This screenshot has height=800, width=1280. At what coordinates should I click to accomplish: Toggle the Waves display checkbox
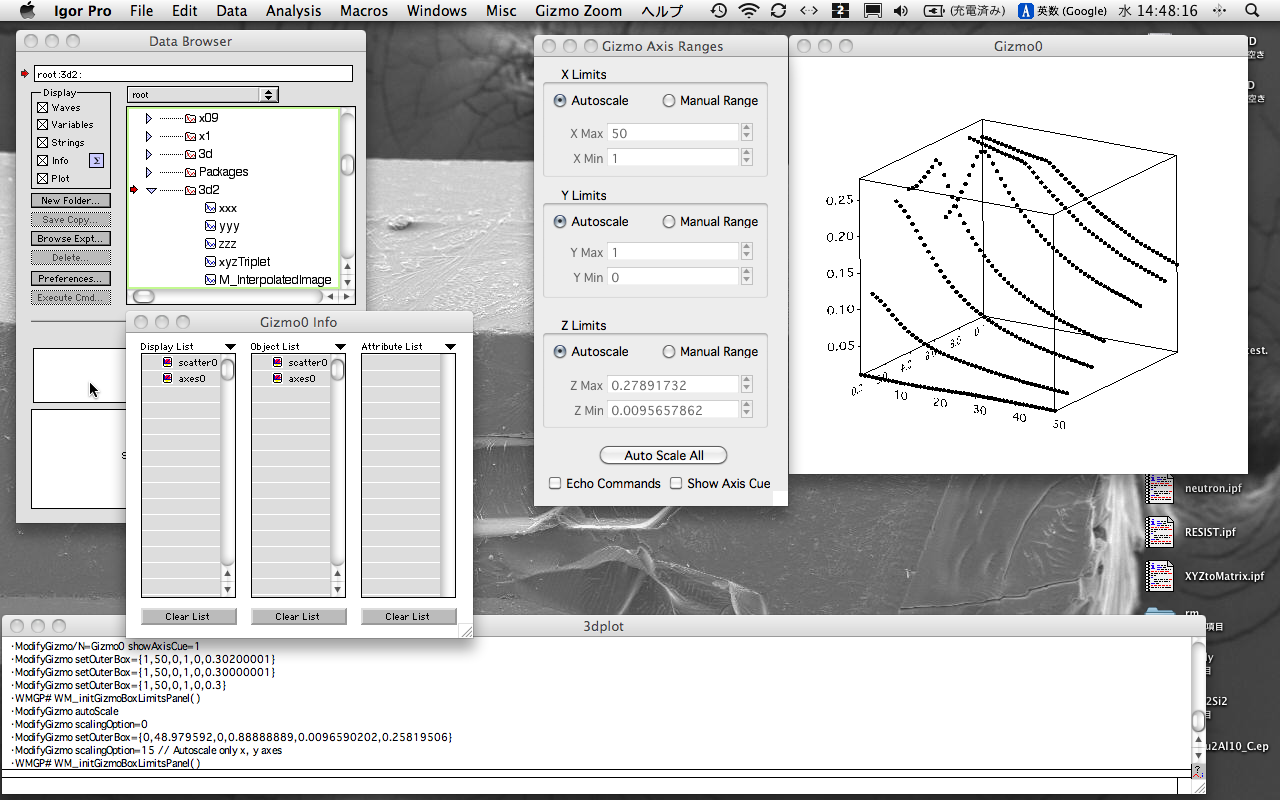(x=42, y=107)
